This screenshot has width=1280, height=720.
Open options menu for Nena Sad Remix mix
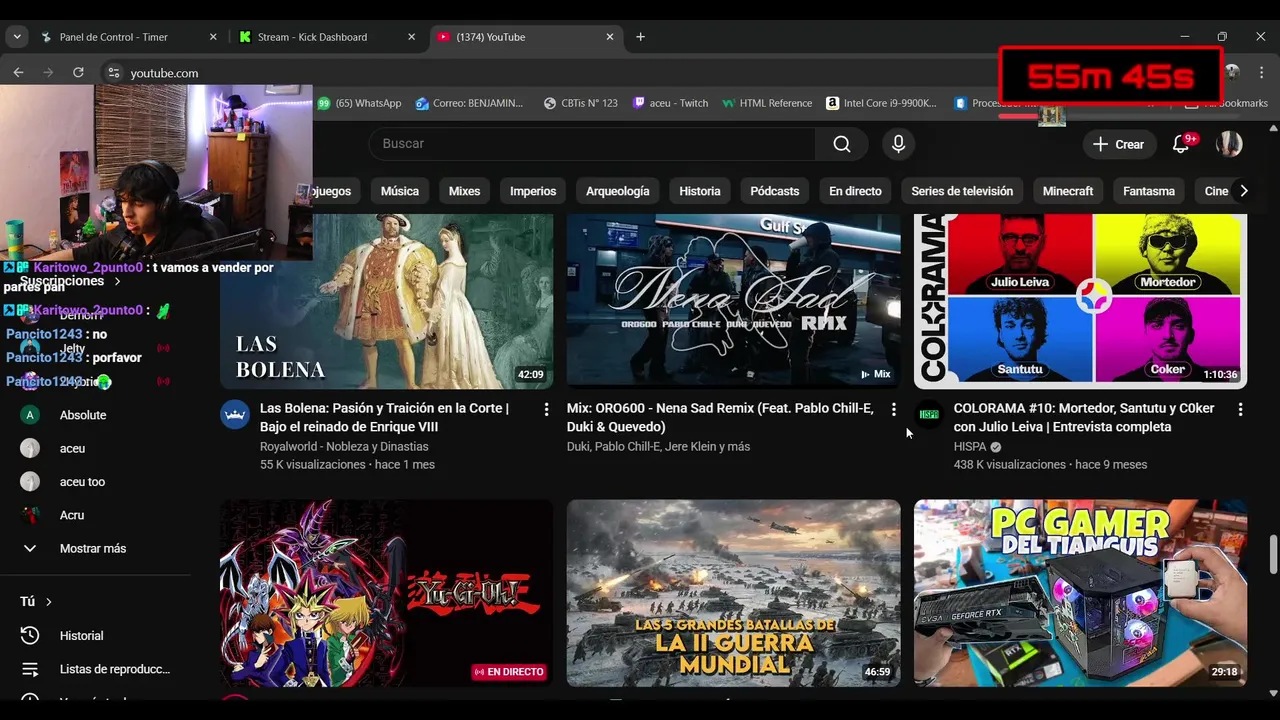point(893,410)
